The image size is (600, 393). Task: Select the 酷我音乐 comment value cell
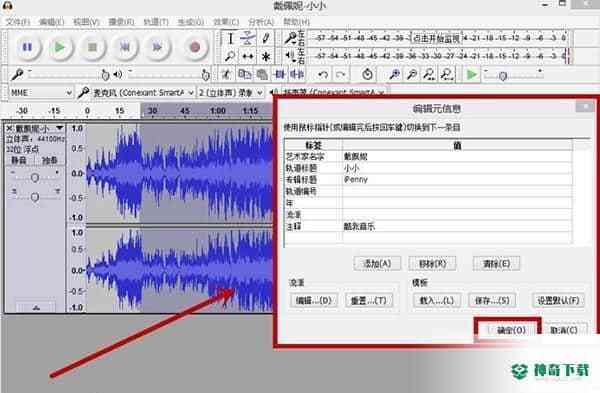point(457,227)
